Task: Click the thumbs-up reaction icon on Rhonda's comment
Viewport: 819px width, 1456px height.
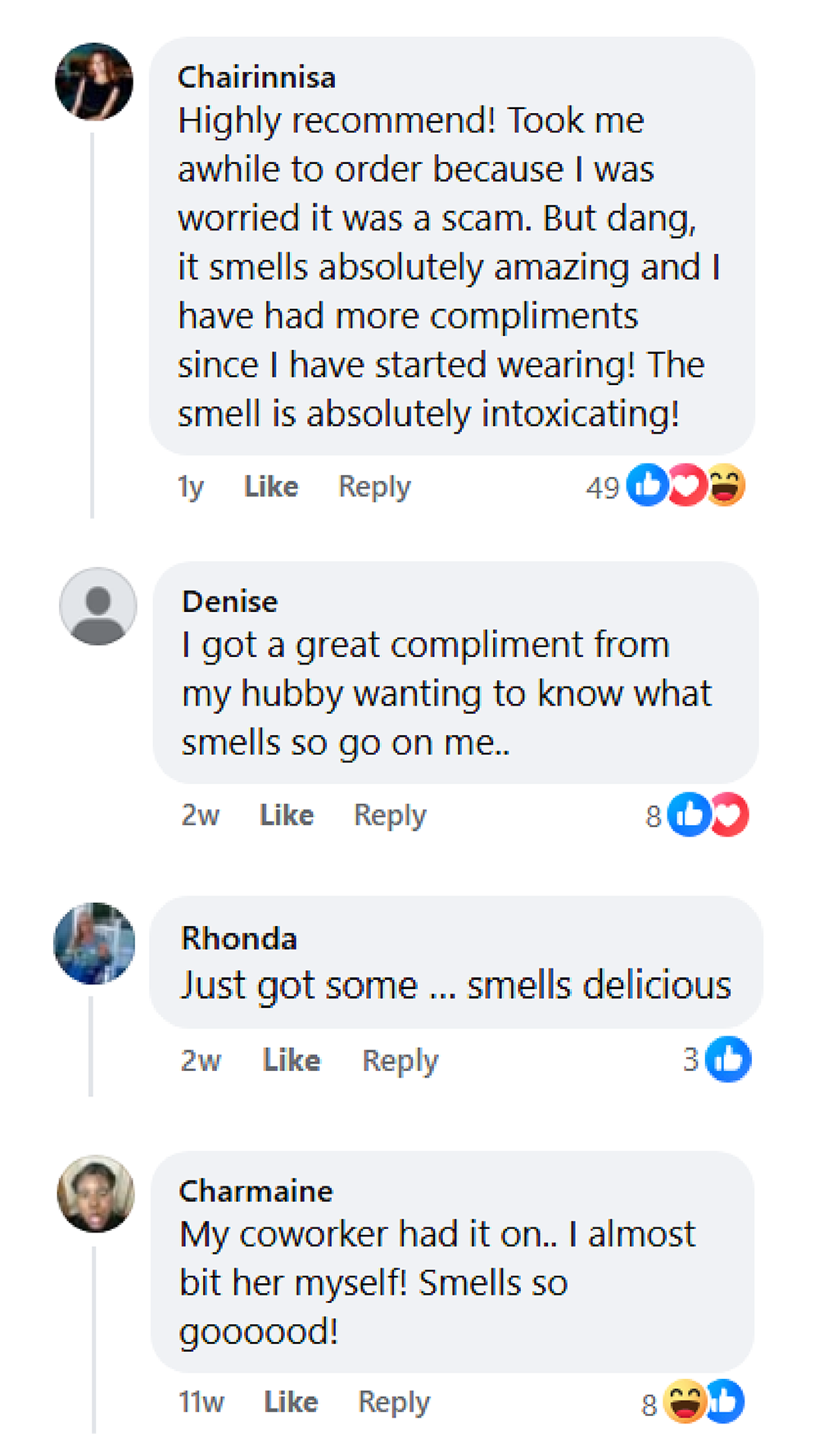Action: tap(728, 1059)
